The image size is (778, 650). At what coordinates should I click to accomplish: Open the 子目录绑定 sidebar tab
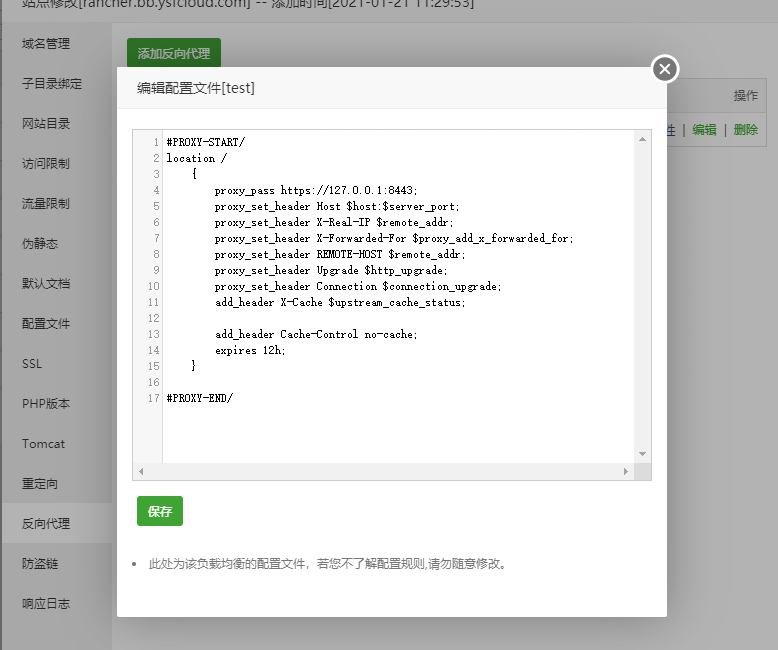pyautogui.click(x=52, y=83)
